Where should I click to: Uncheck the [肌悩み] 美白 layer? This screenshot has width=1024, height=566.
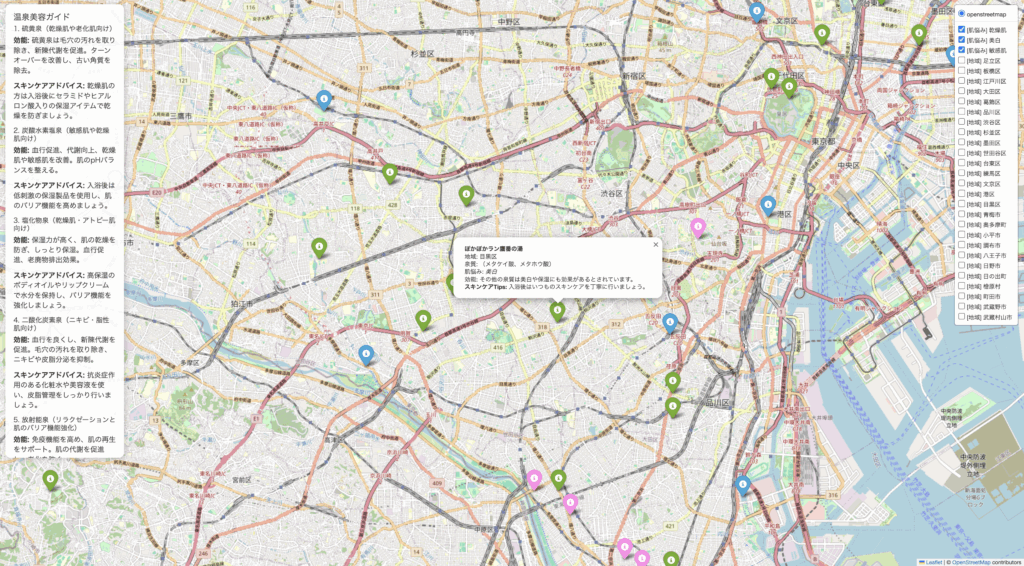(x=962, y=40)
